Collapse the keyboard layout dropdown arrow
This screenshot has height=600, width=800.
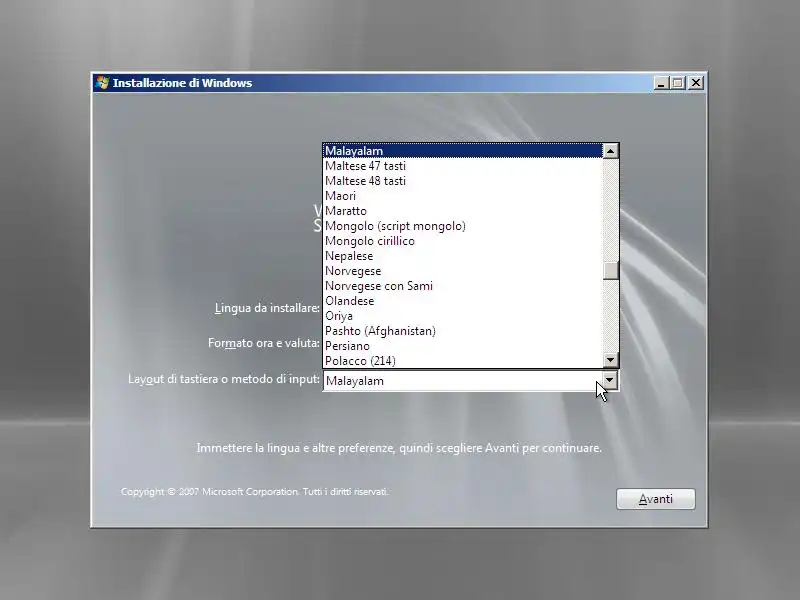610,381
